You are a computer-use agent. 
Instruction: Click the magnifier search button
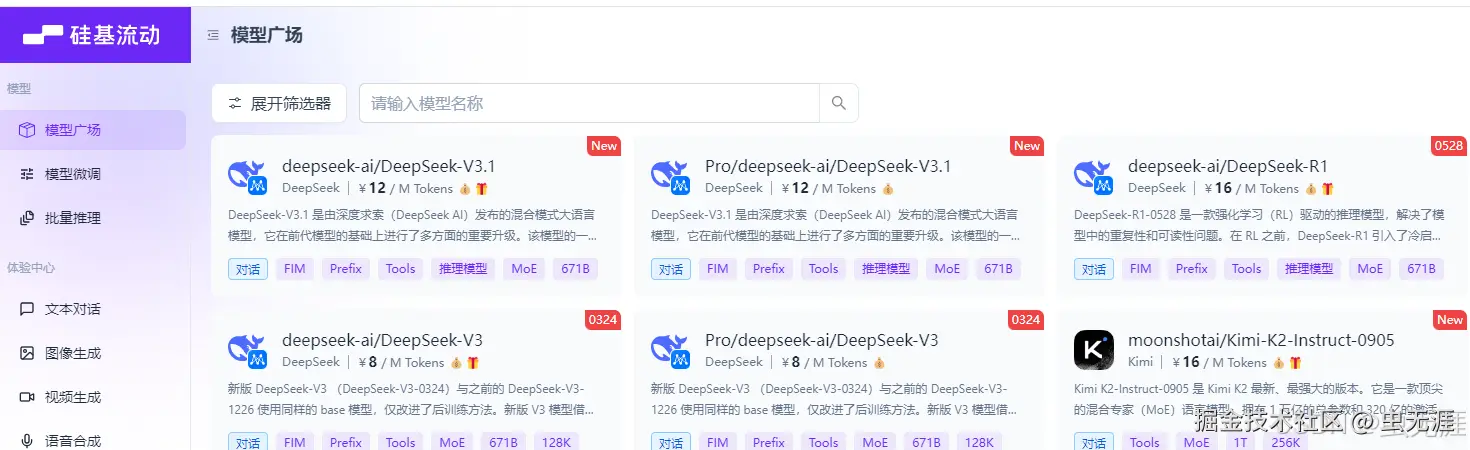coord(839,103)
